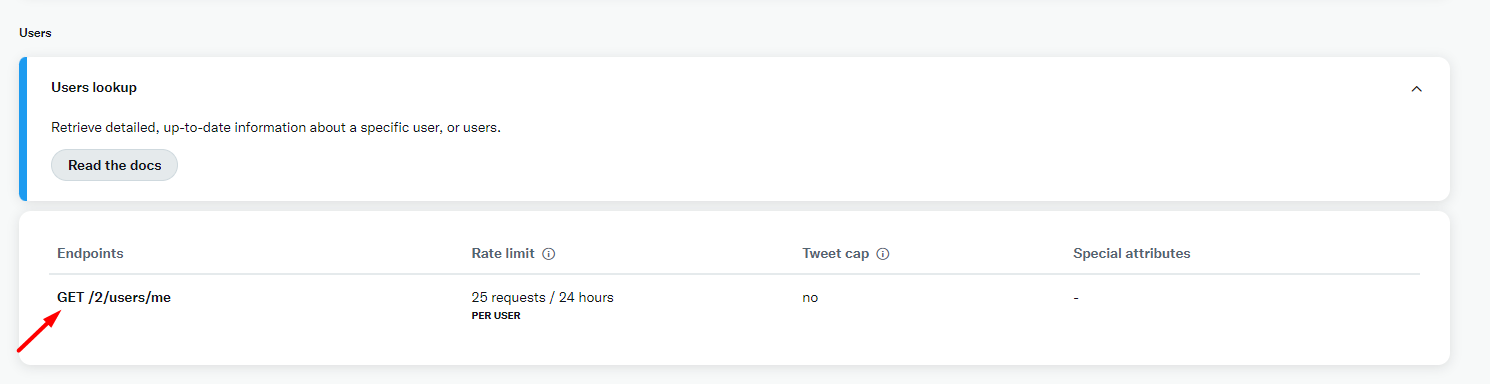Click the Rate limit column header
The image size is (1495, 384).
pos(503,253)
